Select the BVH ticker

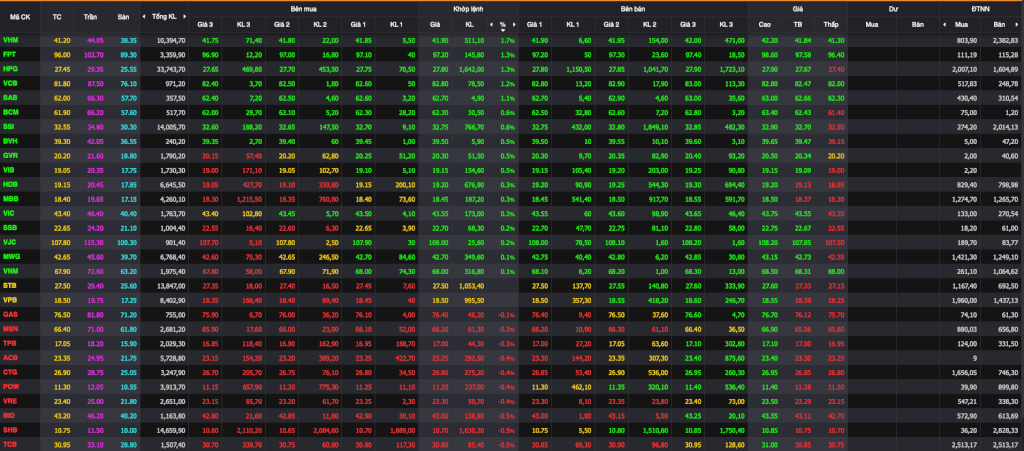click(x=10, y=140)
